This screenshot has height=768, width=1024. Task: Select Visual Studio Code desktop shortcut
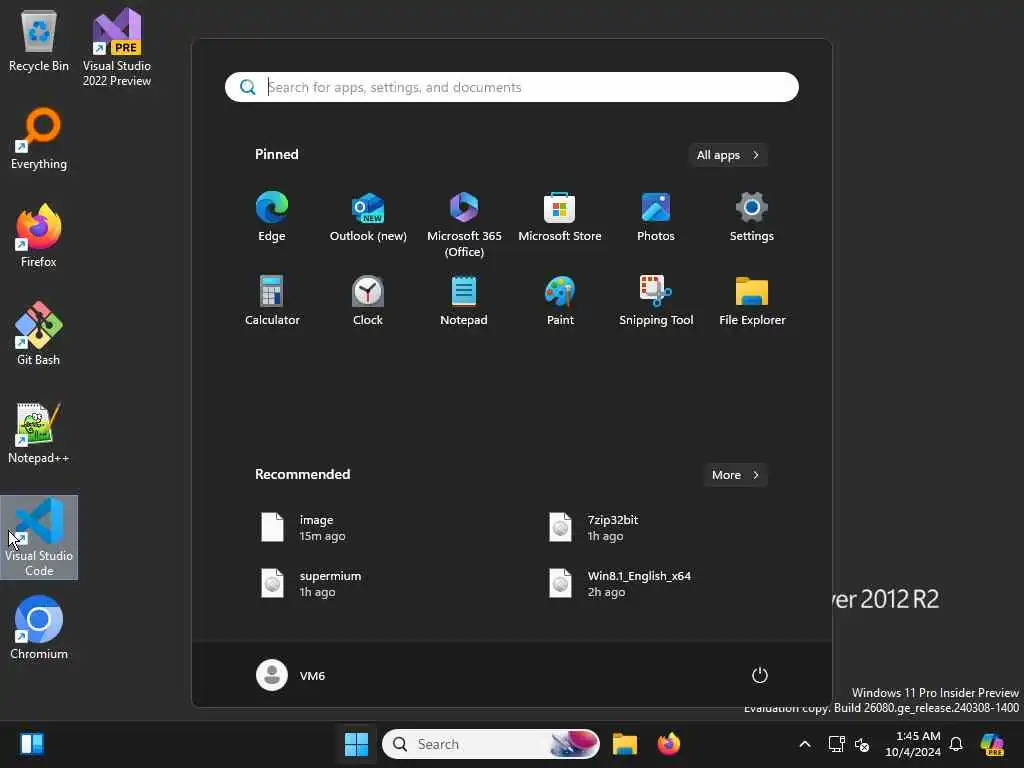pyautogui.click(x=39, y=537)
